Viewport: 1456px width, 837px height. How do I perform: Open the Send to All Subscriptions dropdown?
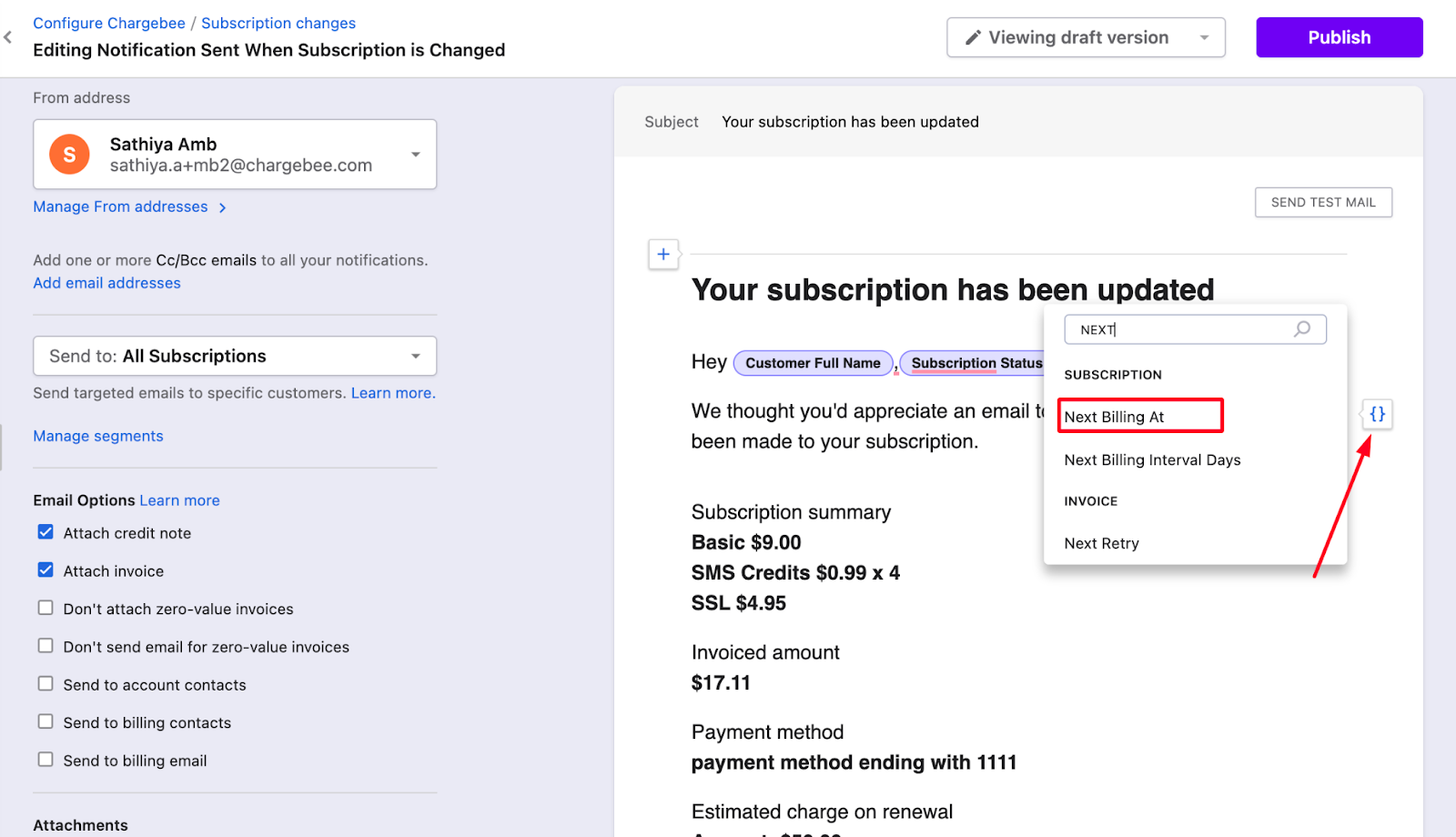tap(415, 356)
